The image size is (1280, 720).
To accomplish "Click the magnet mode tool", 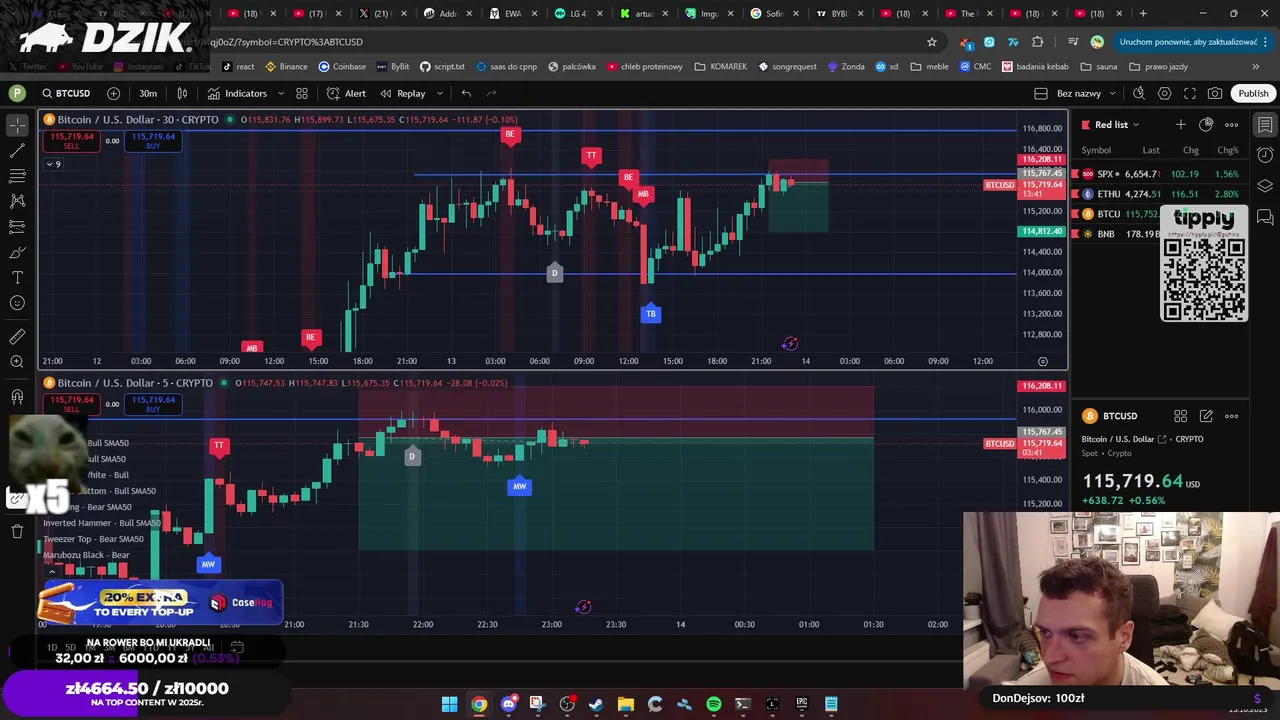I will coord(17,397).
